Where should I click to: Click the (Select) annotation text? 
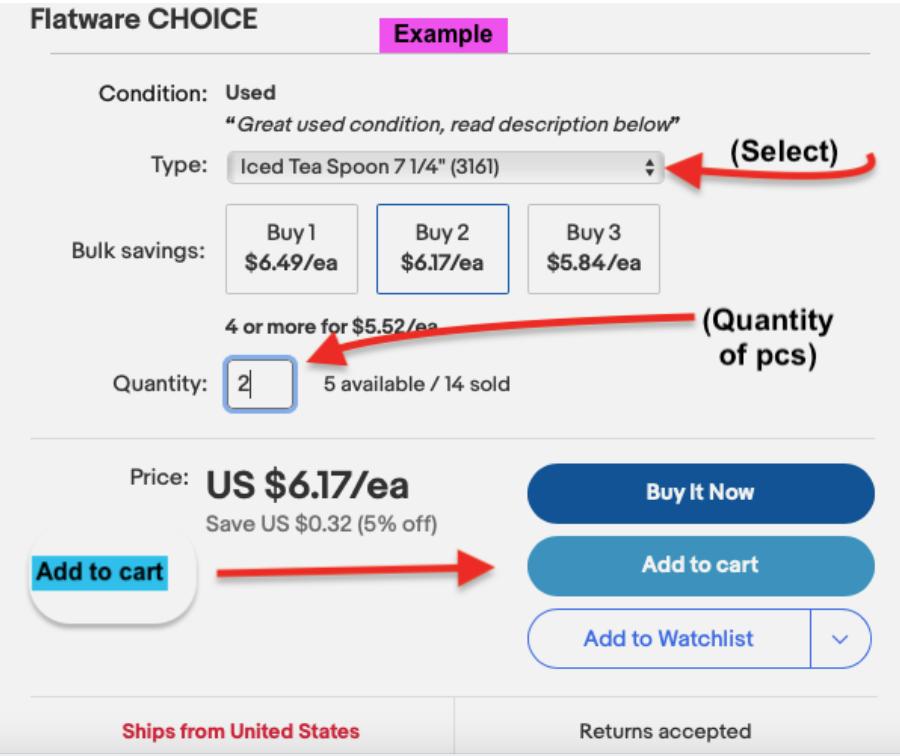[783, 151]
